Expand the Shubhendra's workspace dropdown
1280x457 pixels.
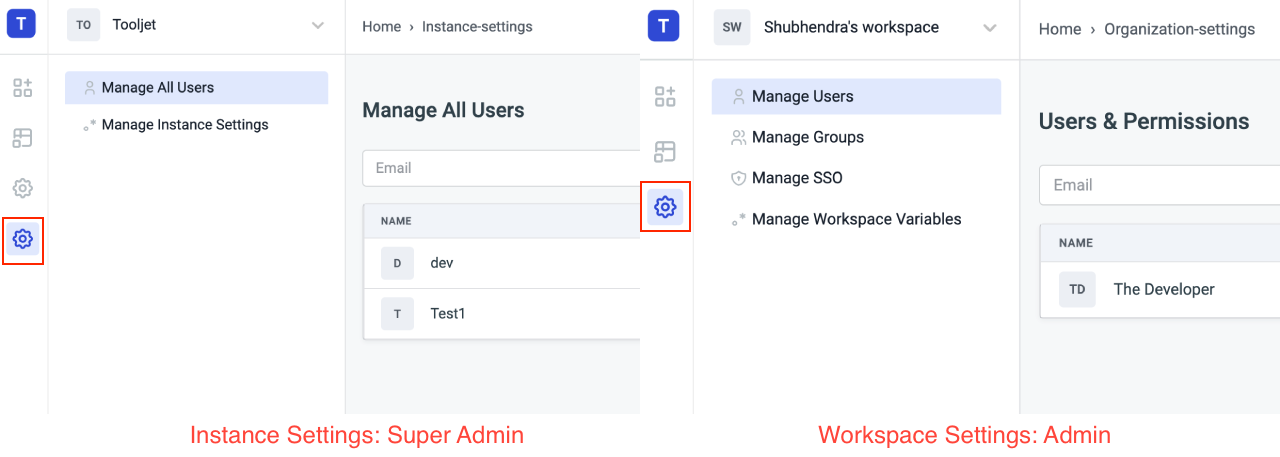pyautogui.click(x=990, y=28)
